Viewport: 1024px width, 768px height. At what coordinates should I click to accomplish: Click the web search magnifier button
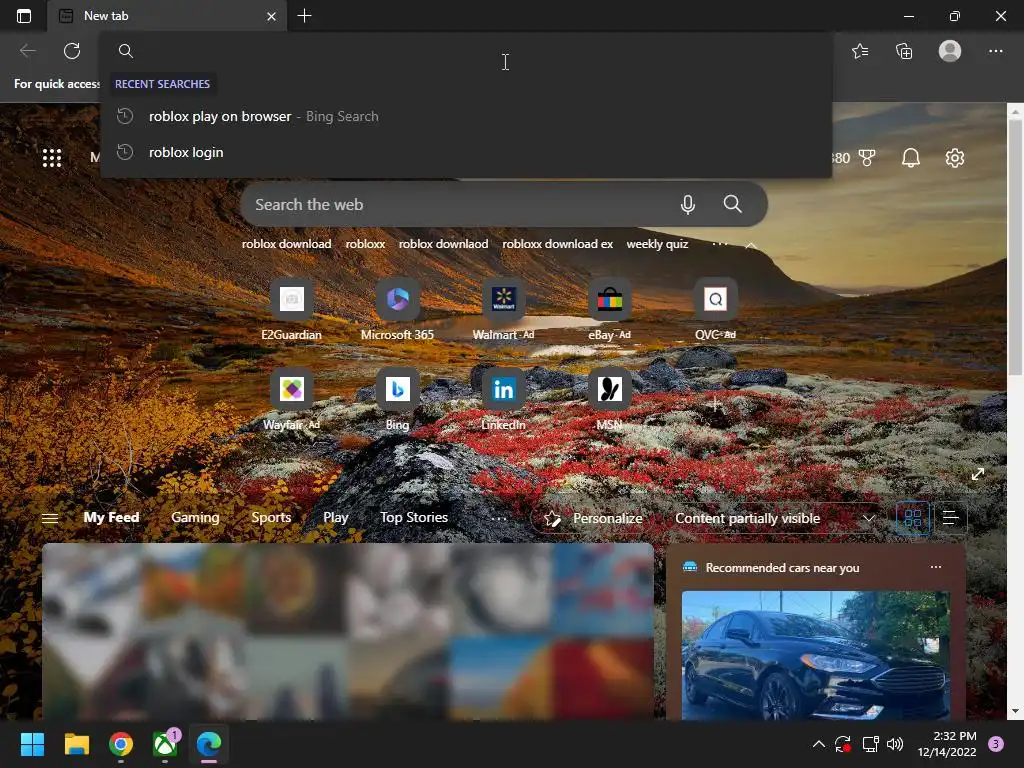(732, 204)
